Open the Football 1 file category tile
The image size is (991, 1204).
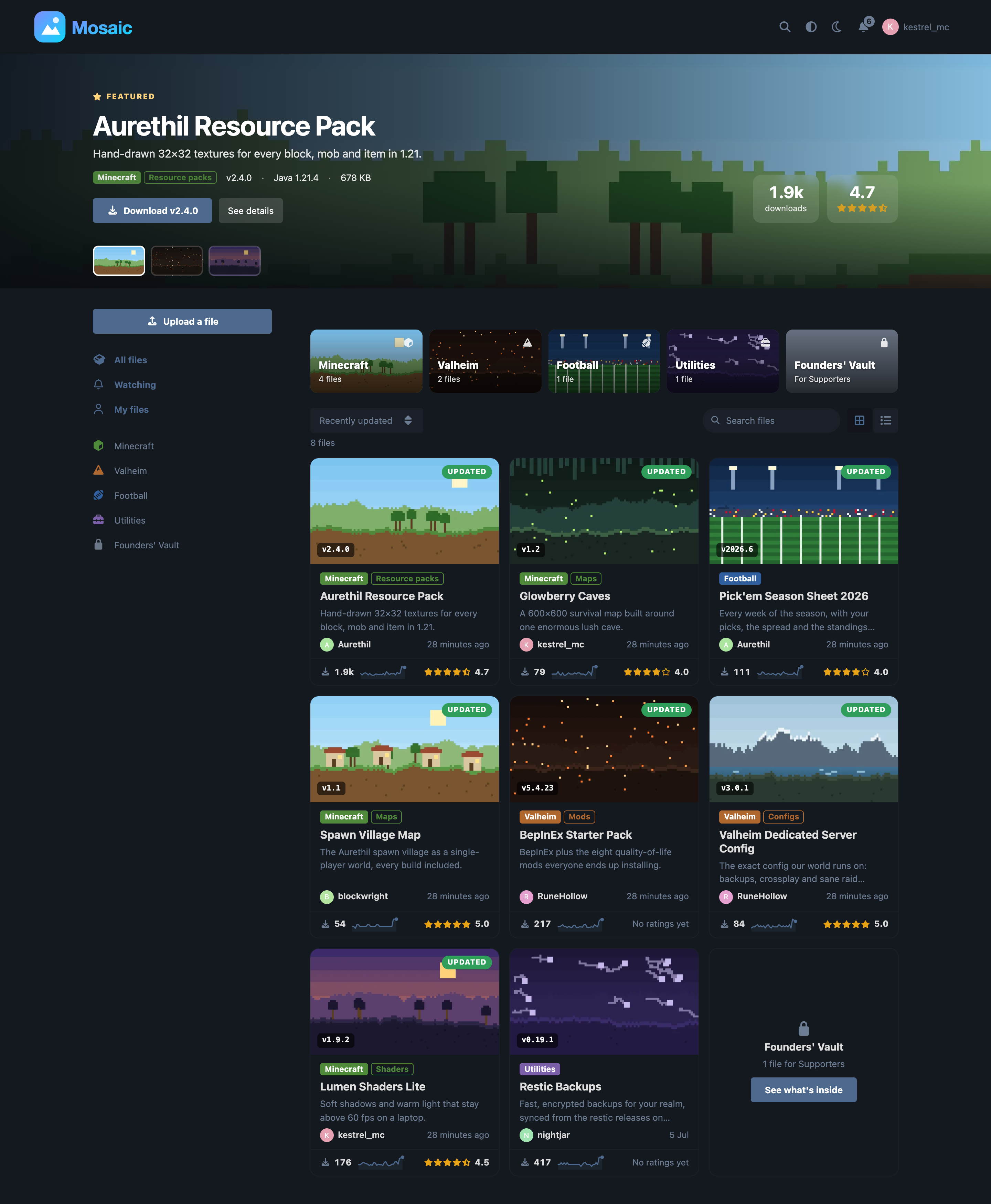(x=604, y=361)
